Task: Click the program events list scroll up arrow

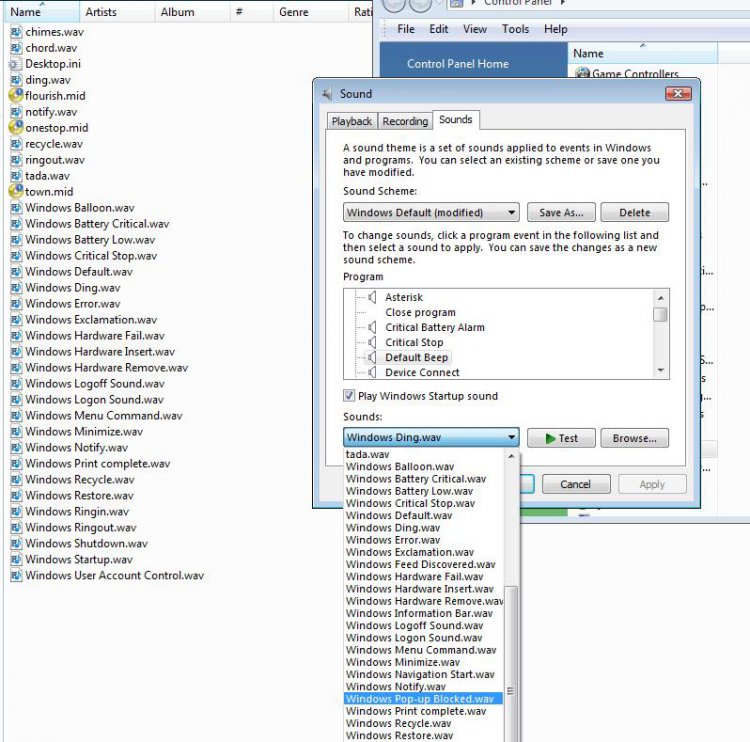Action: pos(661,298)
